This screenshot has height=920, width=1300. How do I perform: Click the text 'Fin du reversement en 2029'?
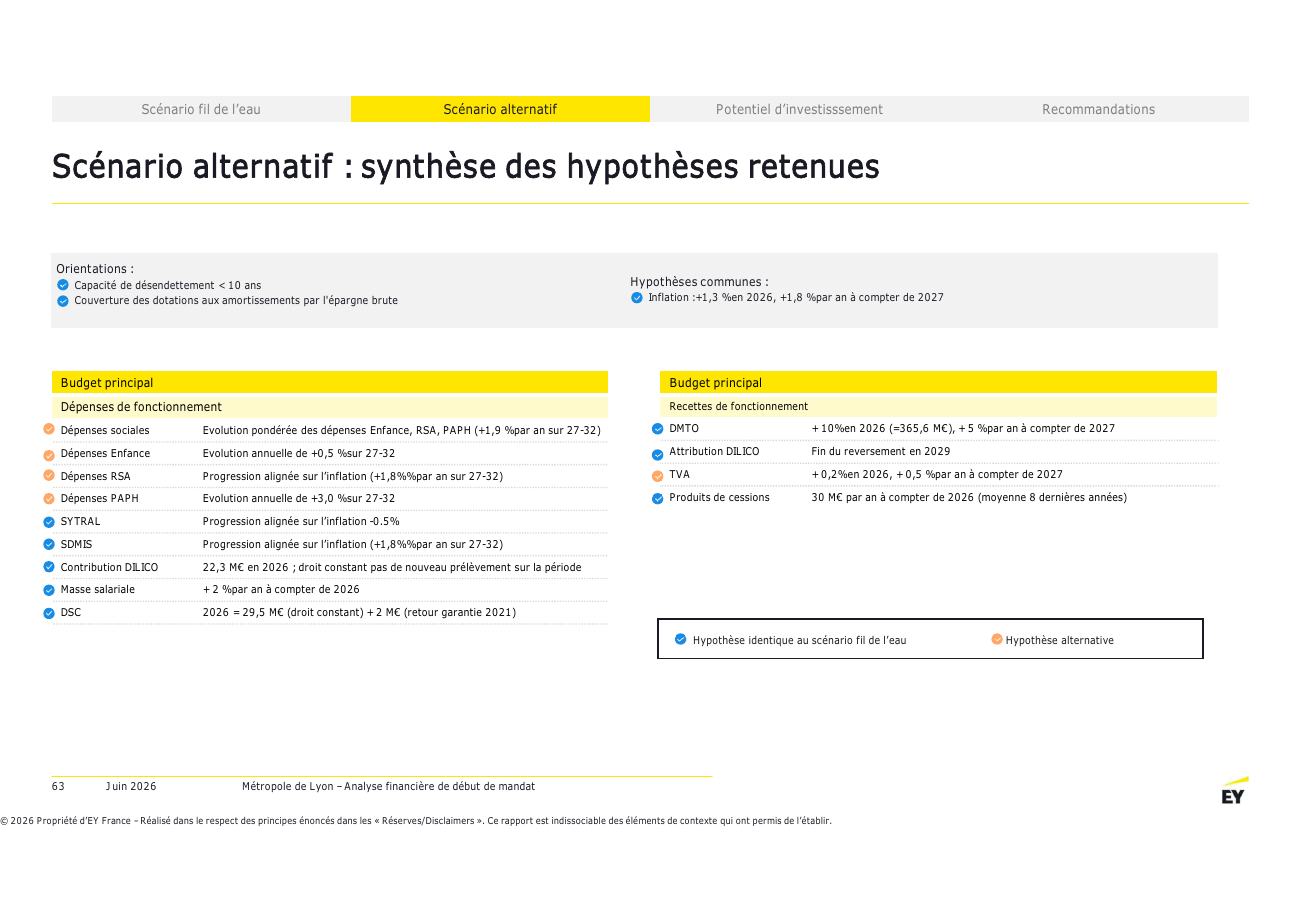[x=881, y=451]
